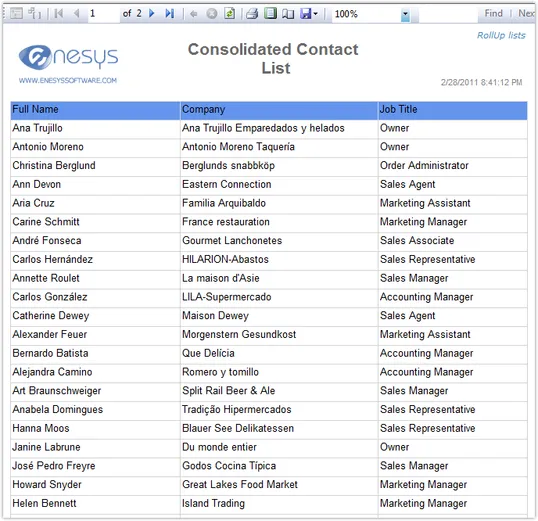
Task: Click the parameters toggle icon
Action: pyautogui.click(x=34, y=14)
